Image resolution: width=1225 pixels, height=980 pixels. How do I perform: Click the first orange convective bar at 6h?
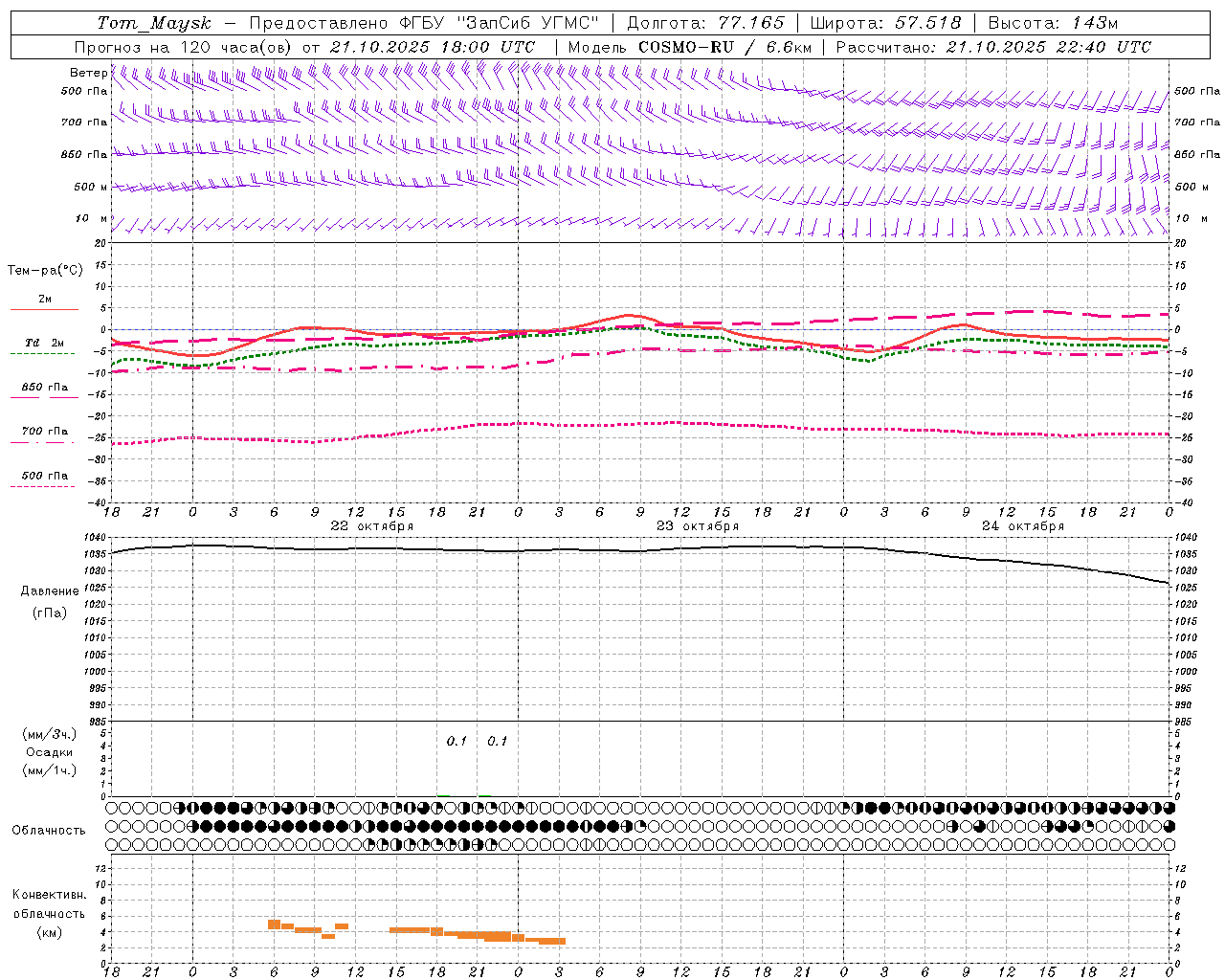point(274,924)
